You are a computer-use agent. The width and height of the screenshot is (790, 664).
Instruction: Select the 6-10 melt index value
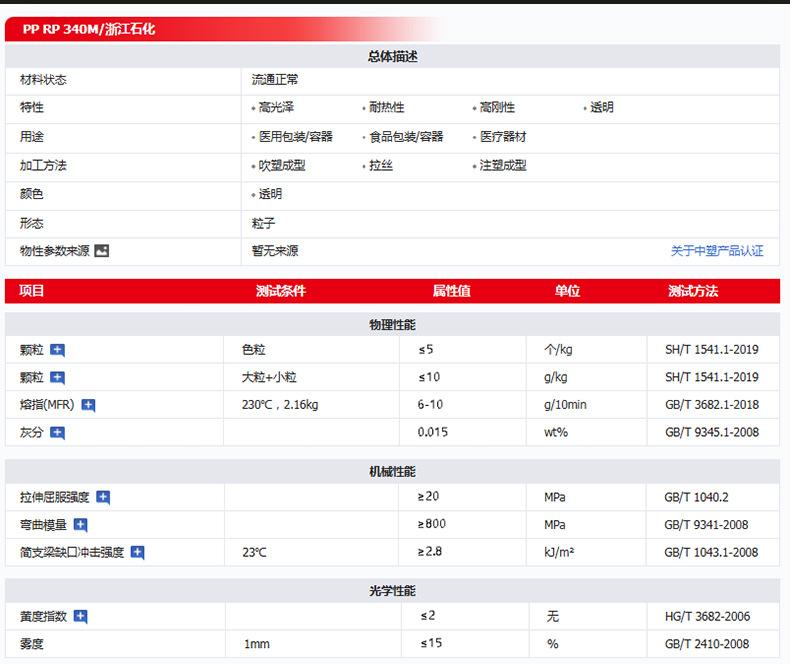point(430,405)
